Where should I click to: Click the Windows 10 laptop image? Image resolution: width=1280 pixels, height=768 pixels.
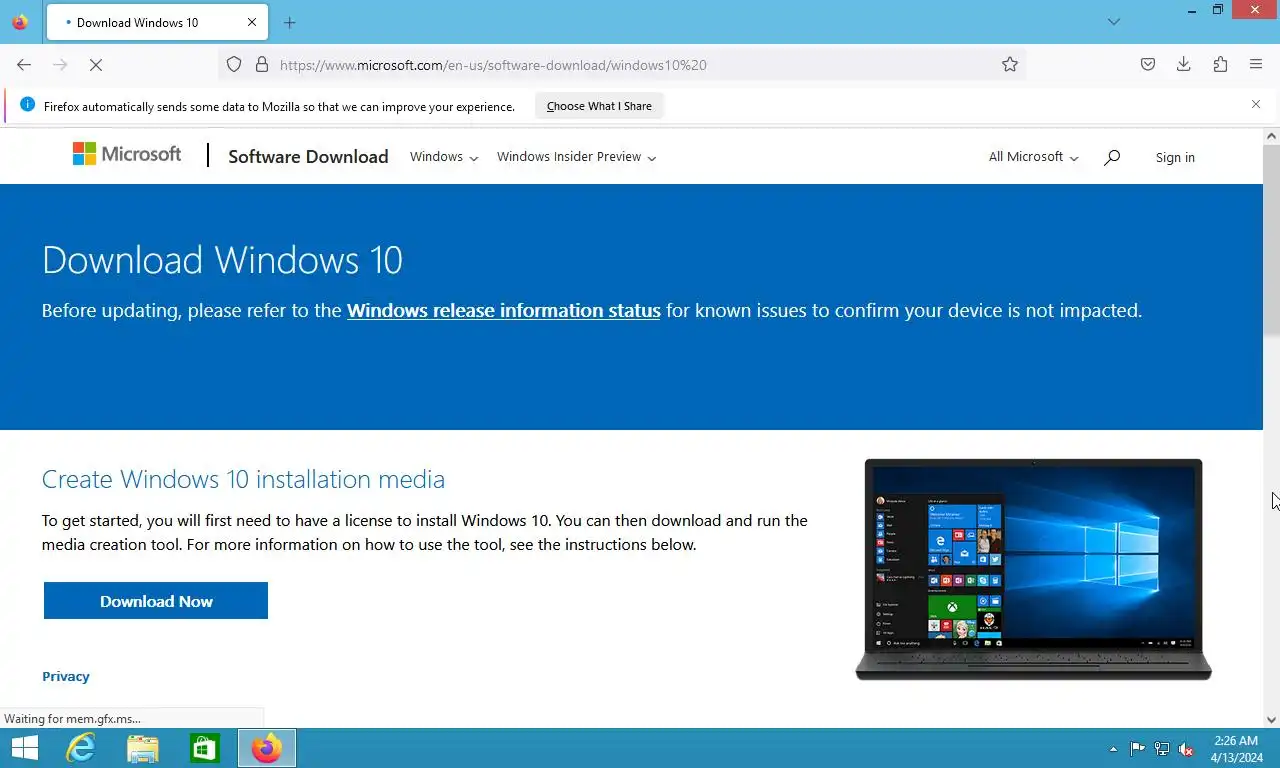click(1033, 569)
